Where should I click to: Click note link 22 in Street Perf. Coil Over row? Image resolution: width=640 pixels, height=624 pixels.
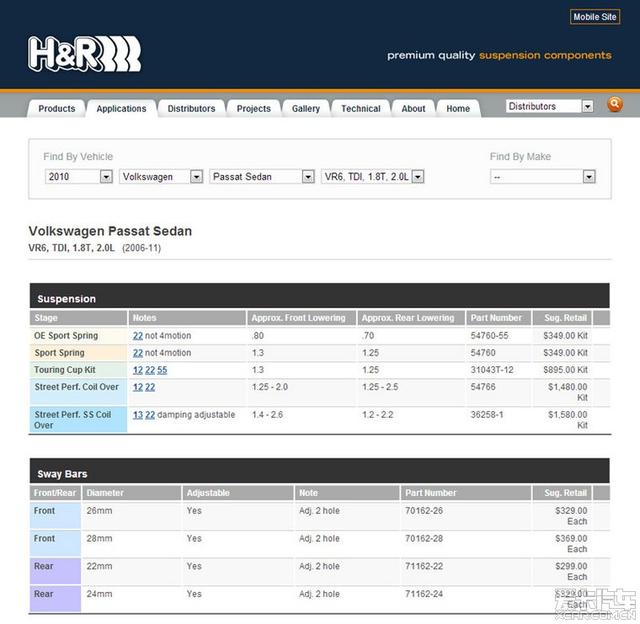point(150,387)
